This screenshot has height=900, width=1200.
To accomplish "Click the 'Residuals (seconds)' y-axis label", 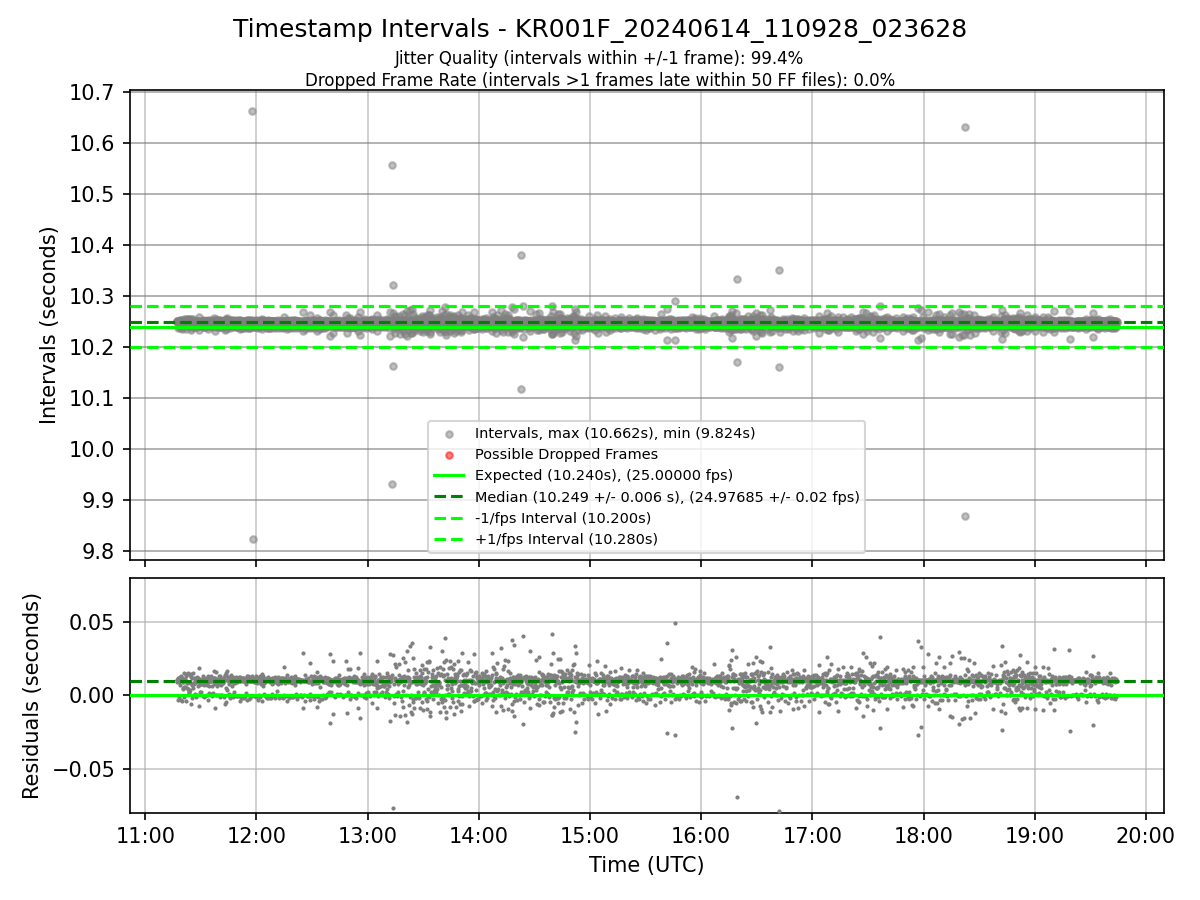I will 32,696.
